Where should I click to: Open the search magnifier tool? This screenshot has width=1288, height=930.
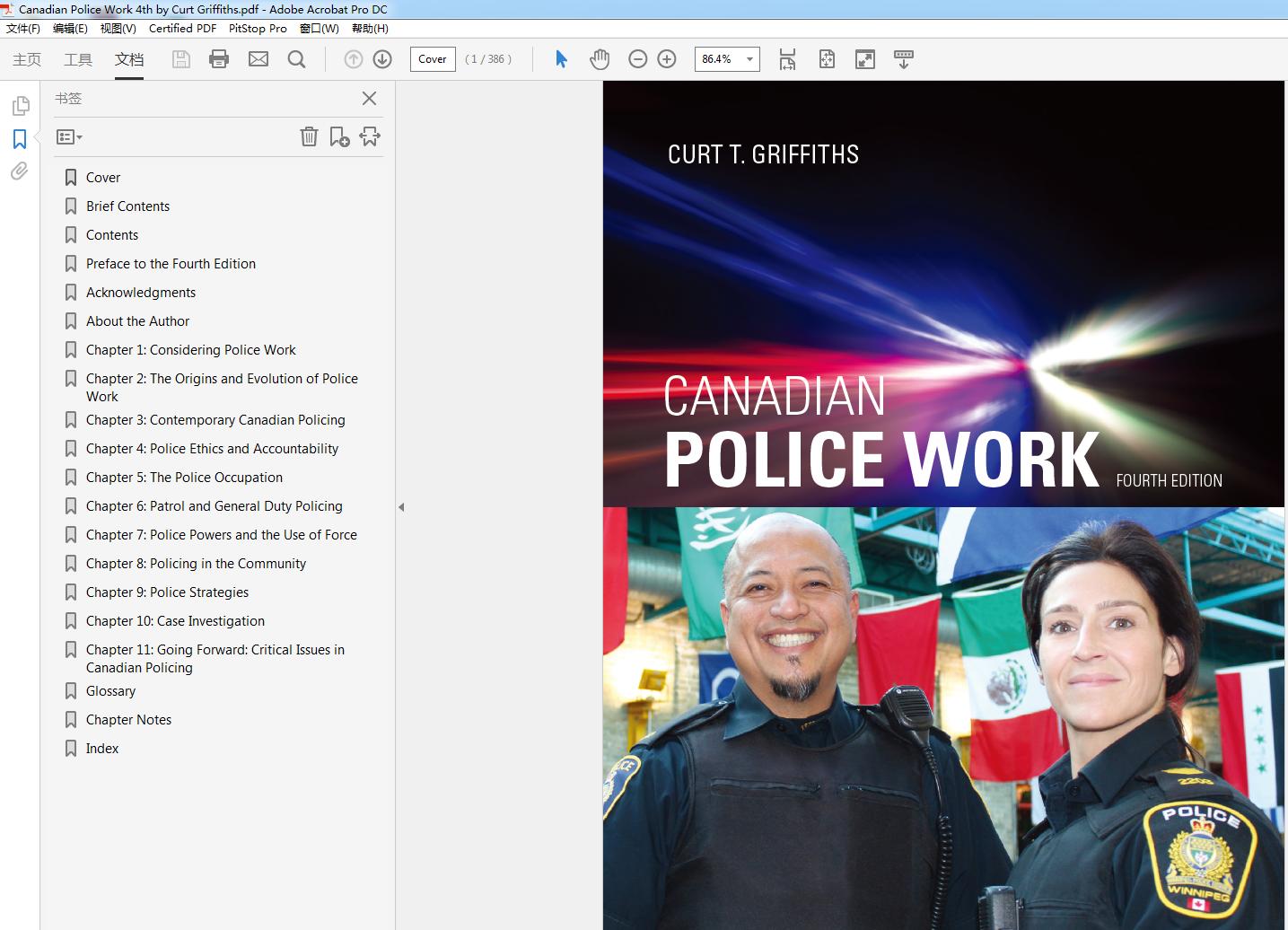[x=296, y=59]
